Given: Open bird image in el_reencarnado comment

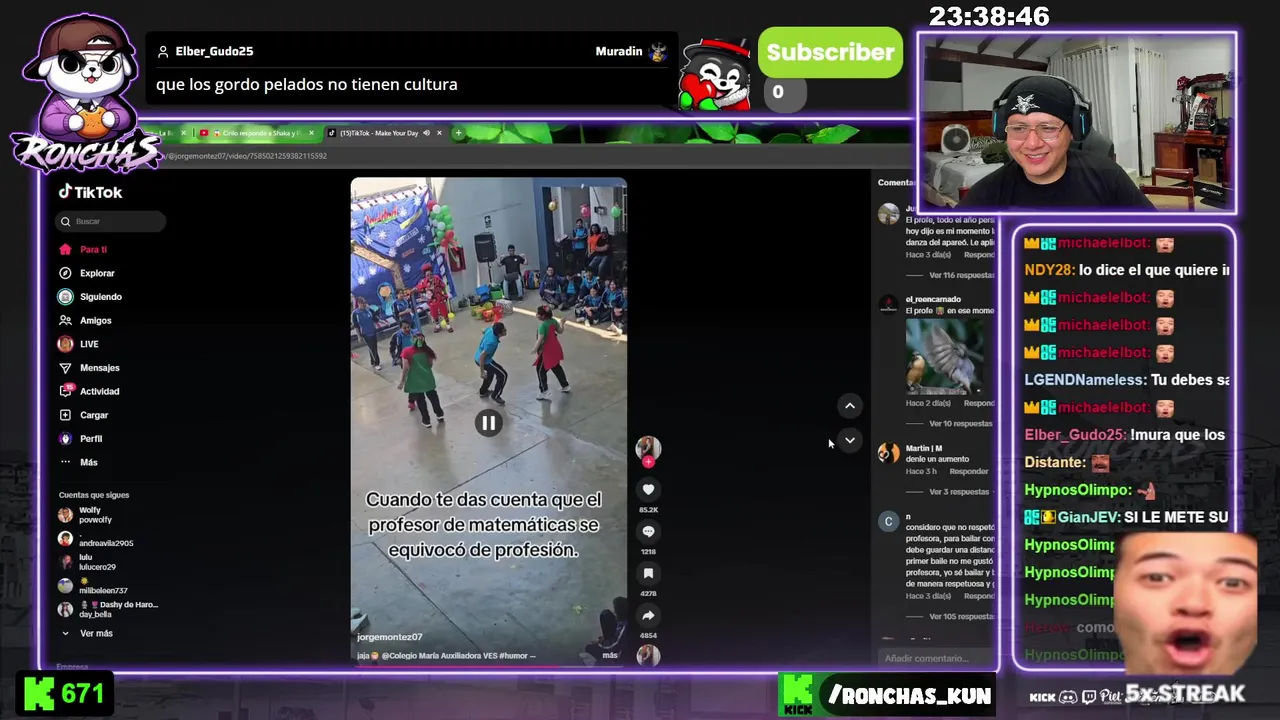Looking at the screenshot, I should tap(945, 357).
